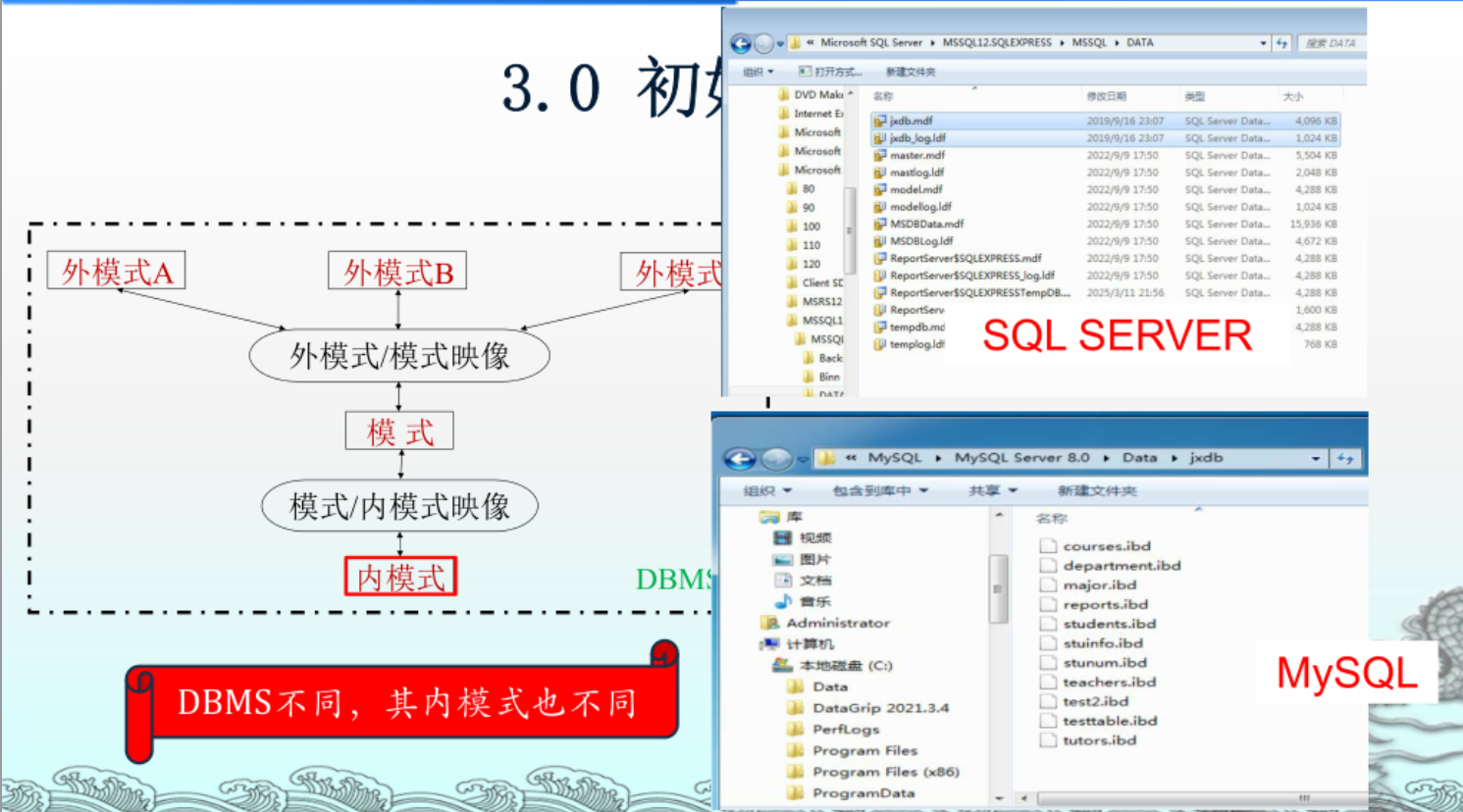Select tutors.ibd file icon

click(x=1048, y=740)
